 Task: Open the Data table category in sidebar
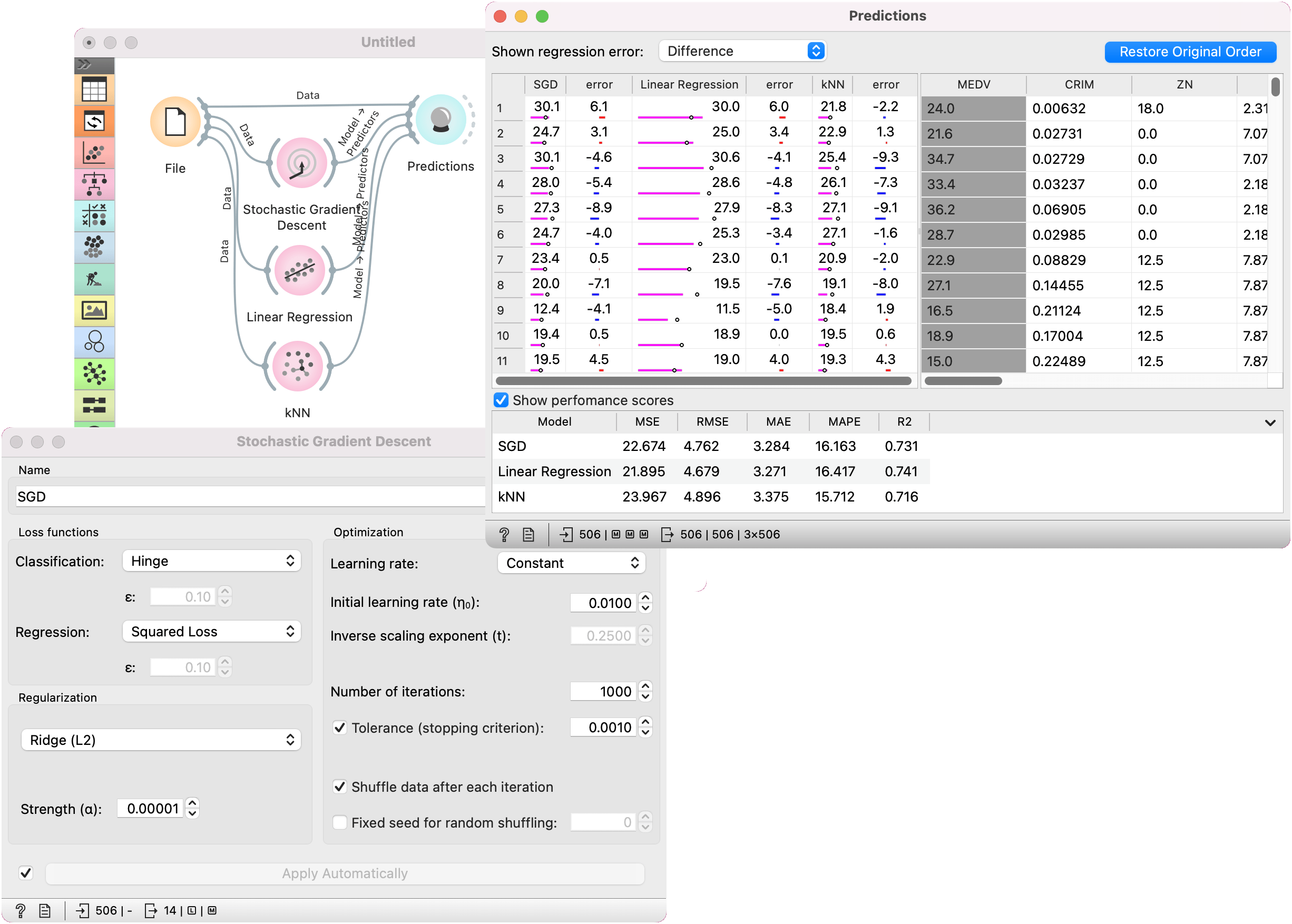coord(94,90)
